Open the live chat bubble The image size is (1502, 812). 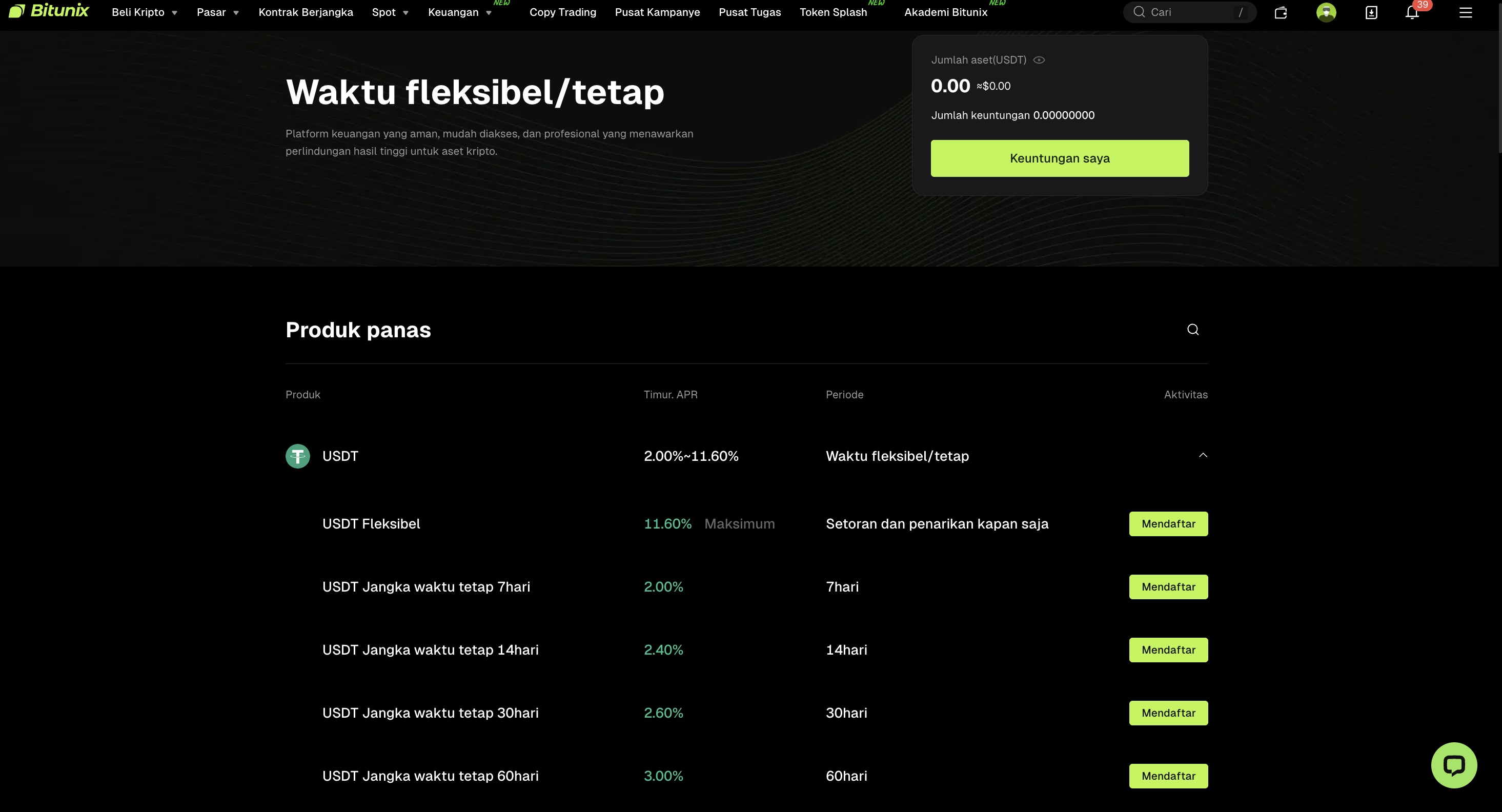click(1454, 765)
